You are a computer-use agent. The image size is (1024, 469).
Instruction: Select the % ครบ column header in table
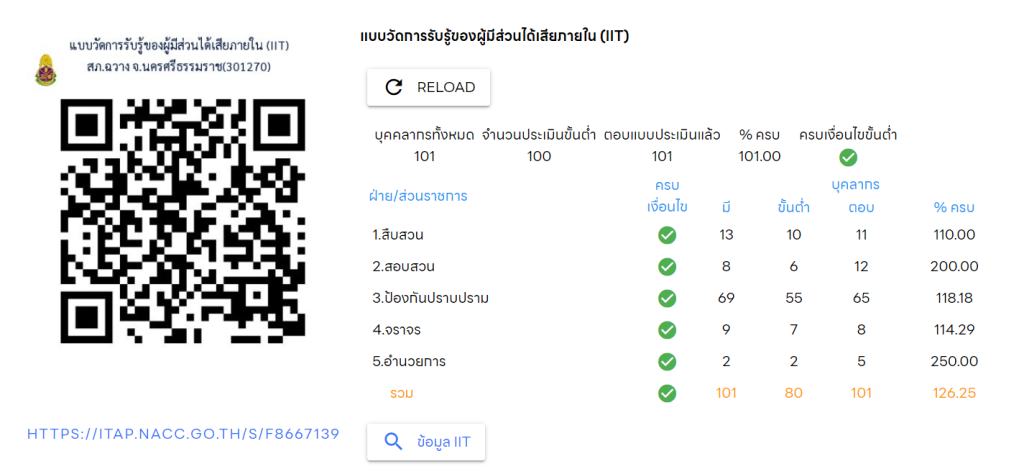(x=953, y=207)
